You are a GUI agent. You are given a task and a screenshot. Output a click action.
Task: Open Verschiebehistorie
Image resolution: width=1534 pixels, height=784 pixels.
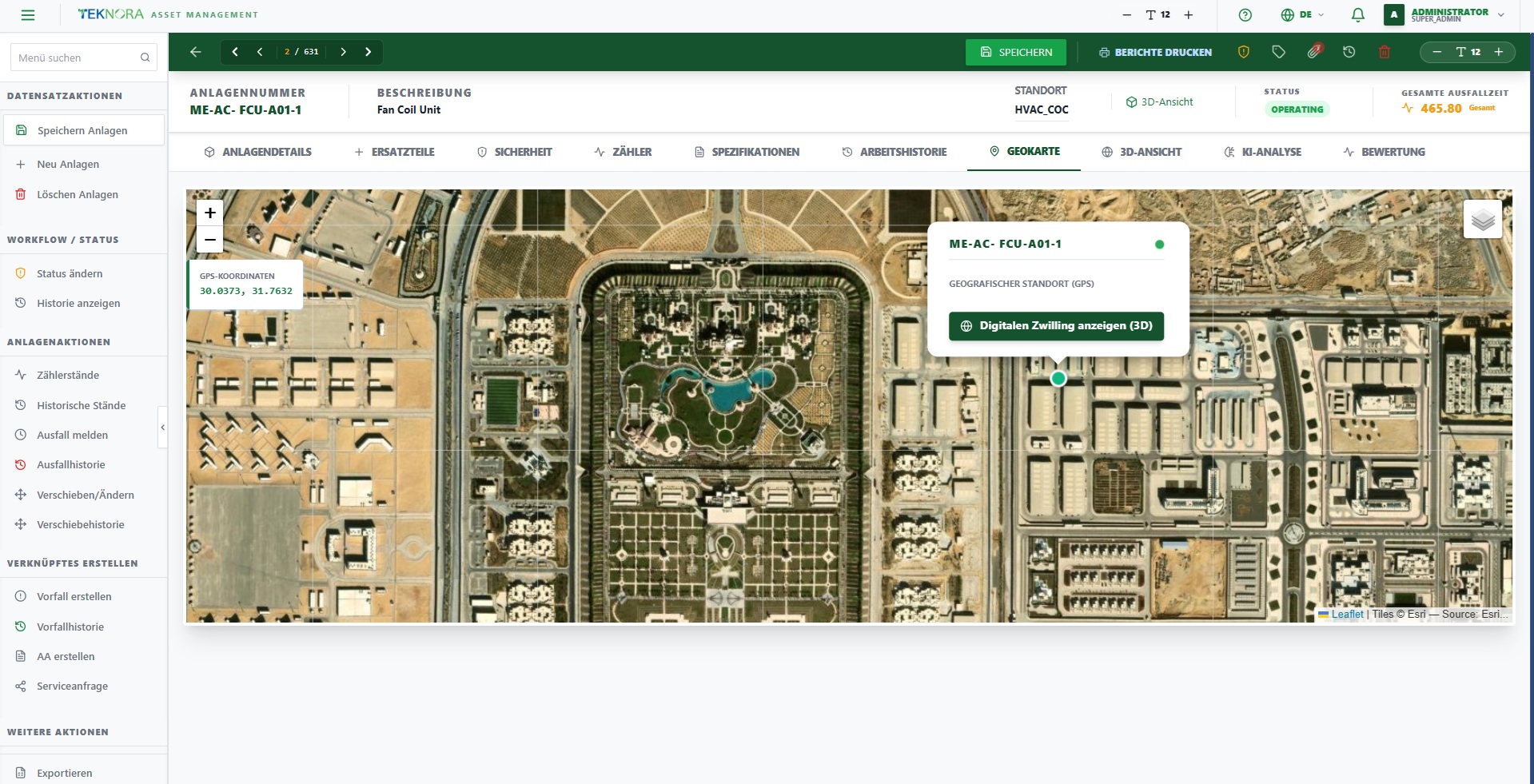(x=83, y=524)
